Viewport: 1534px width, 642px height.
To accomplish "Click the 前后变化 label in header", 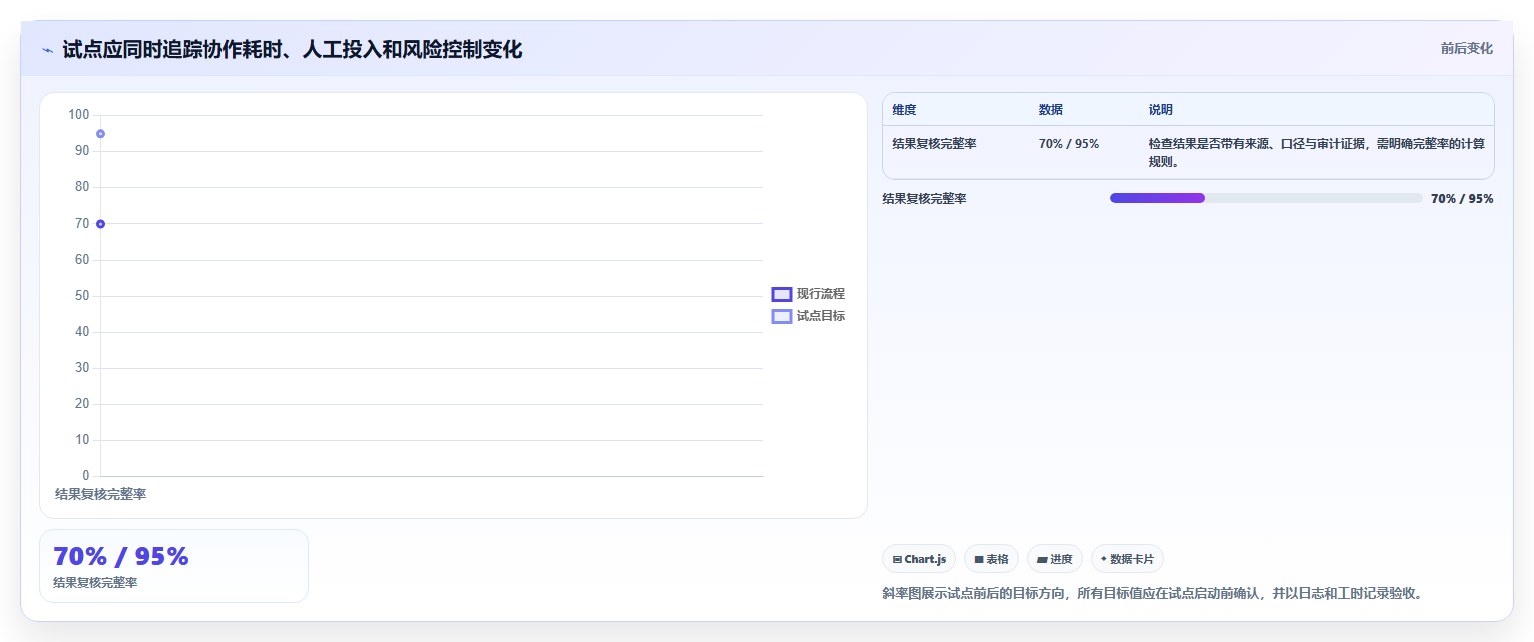I will pos(1467,48).
